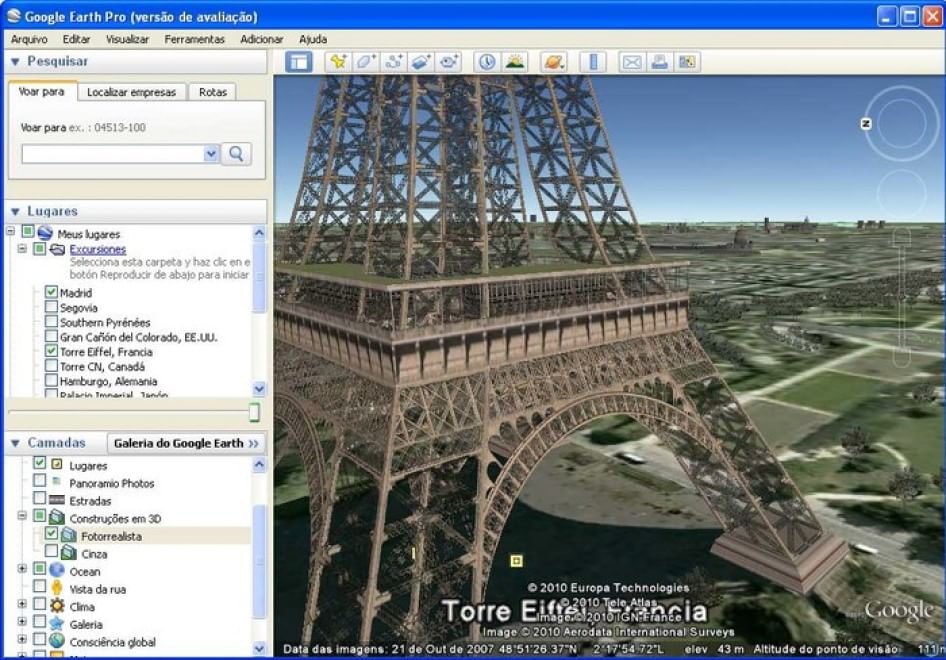Open the Ajuda menu
The image size is (946, 660).
tap(313, 39)
